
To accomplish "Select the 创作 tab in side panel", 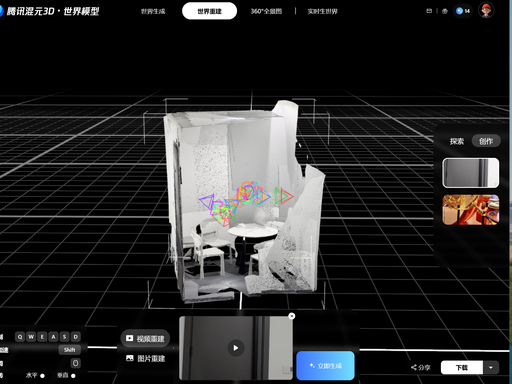I will (x=486, y=141).
